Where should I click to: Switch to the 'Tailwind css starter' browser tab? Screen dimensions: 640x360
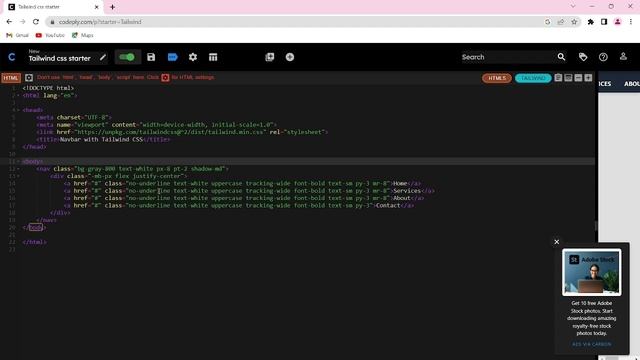[53, 7]
